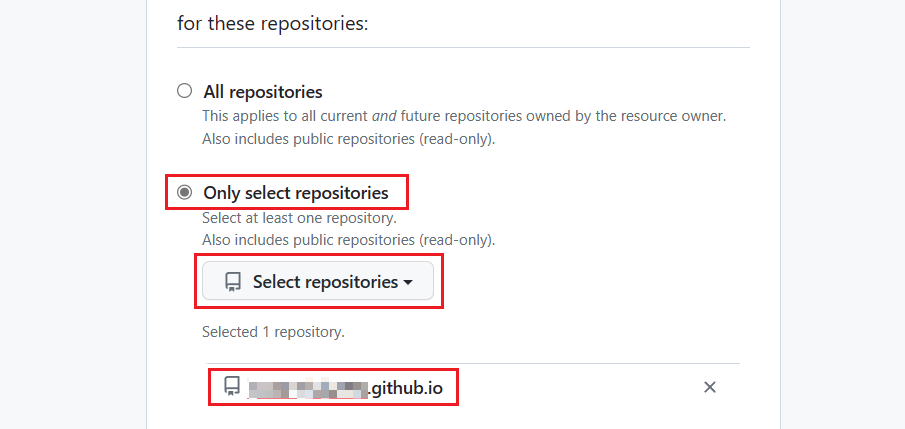This screenshot has width=905, height=429.
Task: Click the "Selected 1 repository." status text
Action: pos(273,330)
